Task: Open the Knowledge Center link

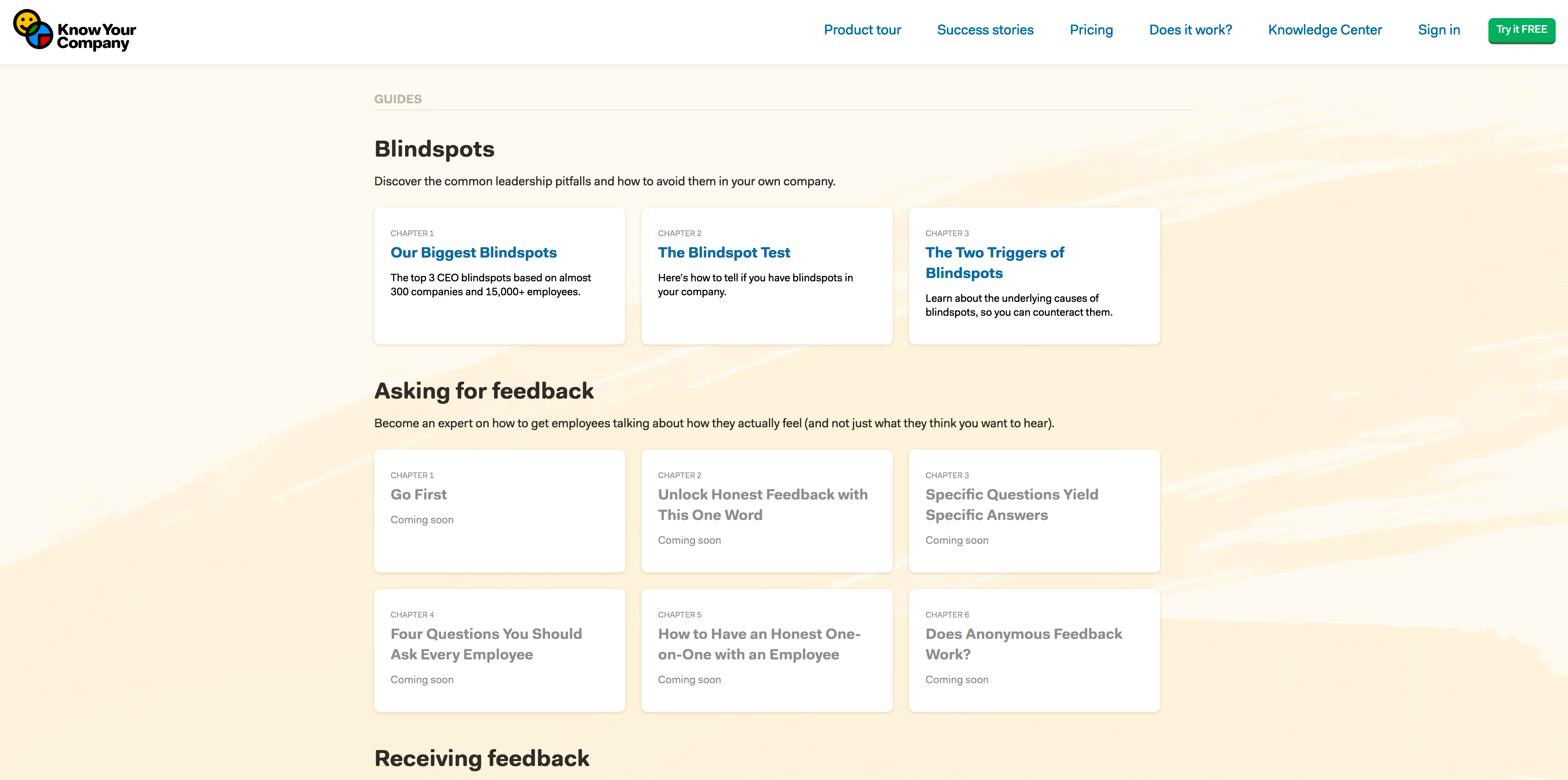Action: (1325, 30)
